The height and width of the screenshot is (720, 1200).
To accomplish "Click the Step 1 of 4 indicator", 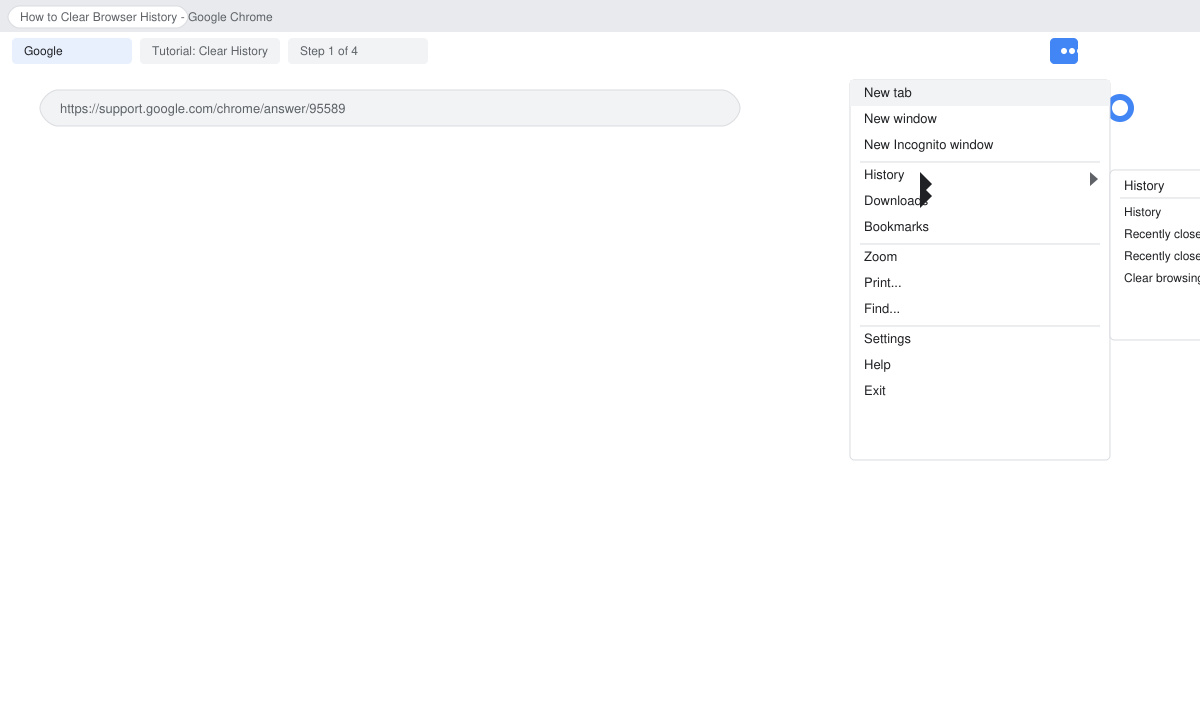I will [x=358, y=51].
